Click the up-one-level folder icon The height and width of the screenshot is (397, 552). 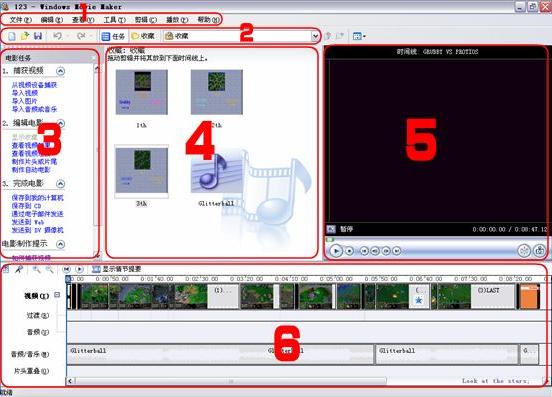328,36
